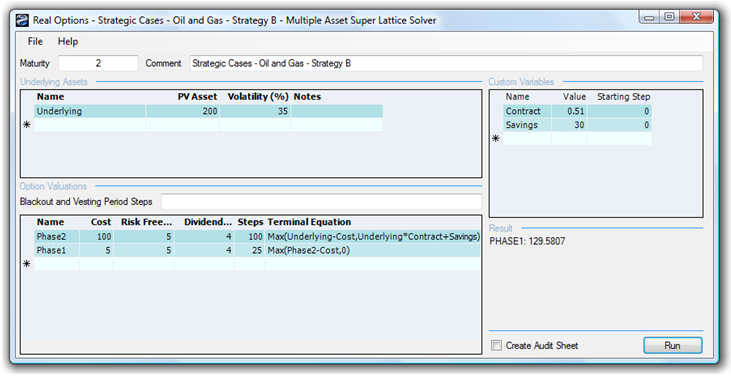Viewport: 731px width, 378px height.
Task: Select the Savings value 30
Action: pos(569,125)
